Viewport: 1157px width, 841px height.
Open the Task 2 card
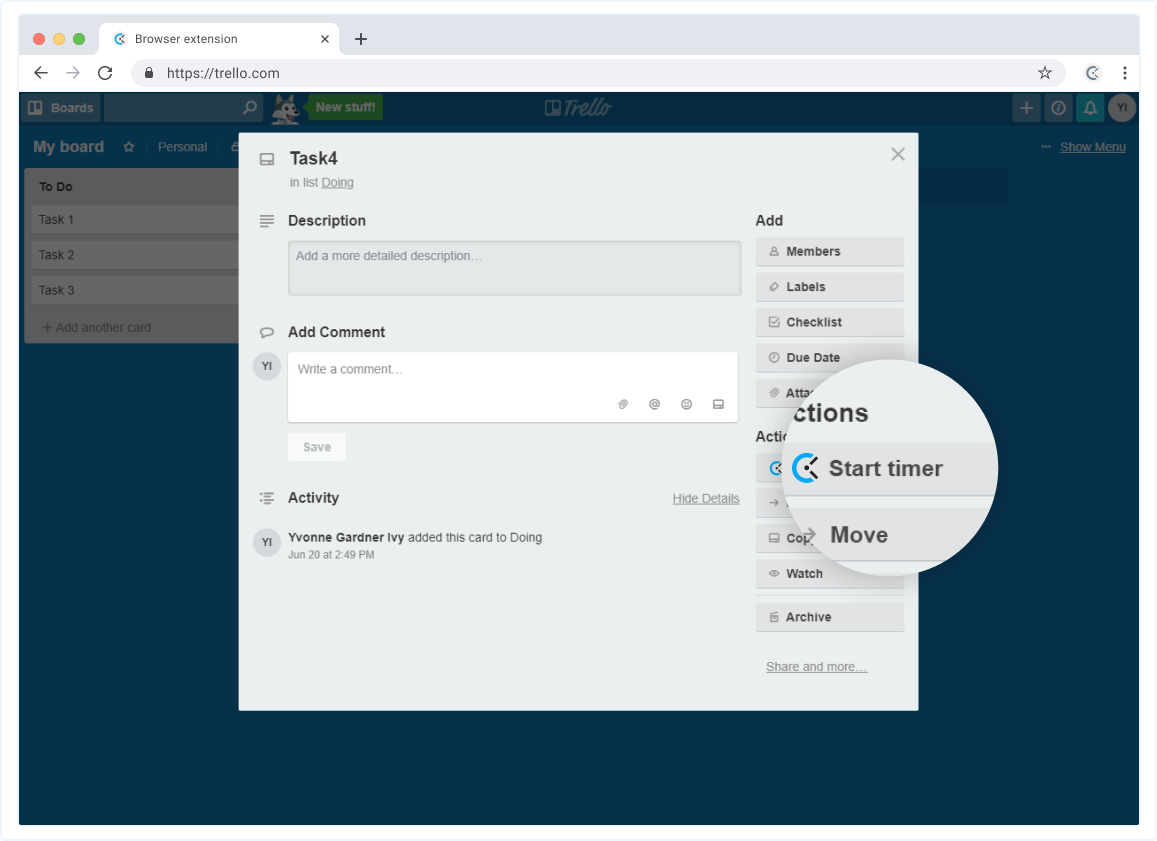[135, 255]
